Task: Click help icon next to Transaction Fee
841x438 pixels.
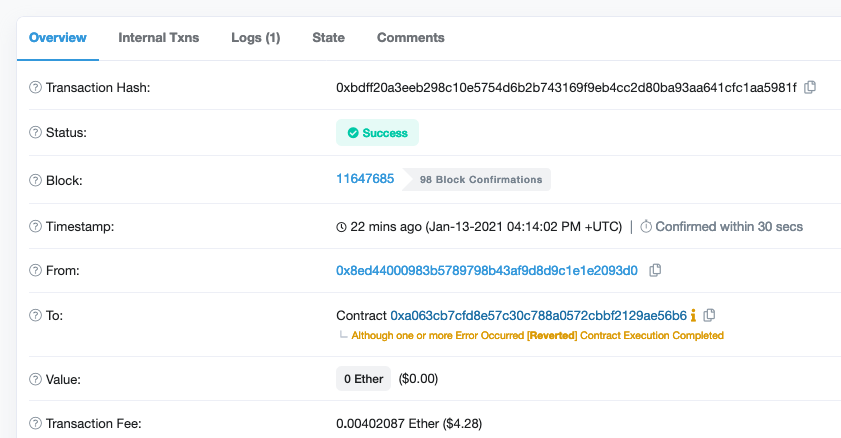Action: (35, 424)
